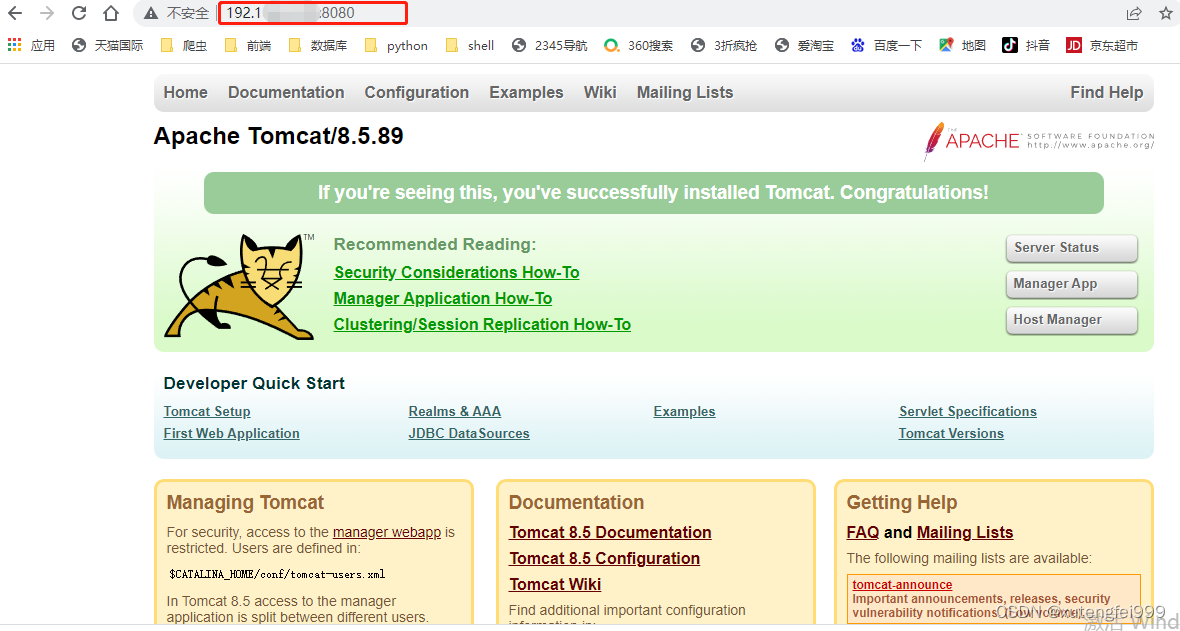Viewport: 1180px width, 631px height.
Task: Open the 爬虫 bookmark folder
Action: [184, 45]
